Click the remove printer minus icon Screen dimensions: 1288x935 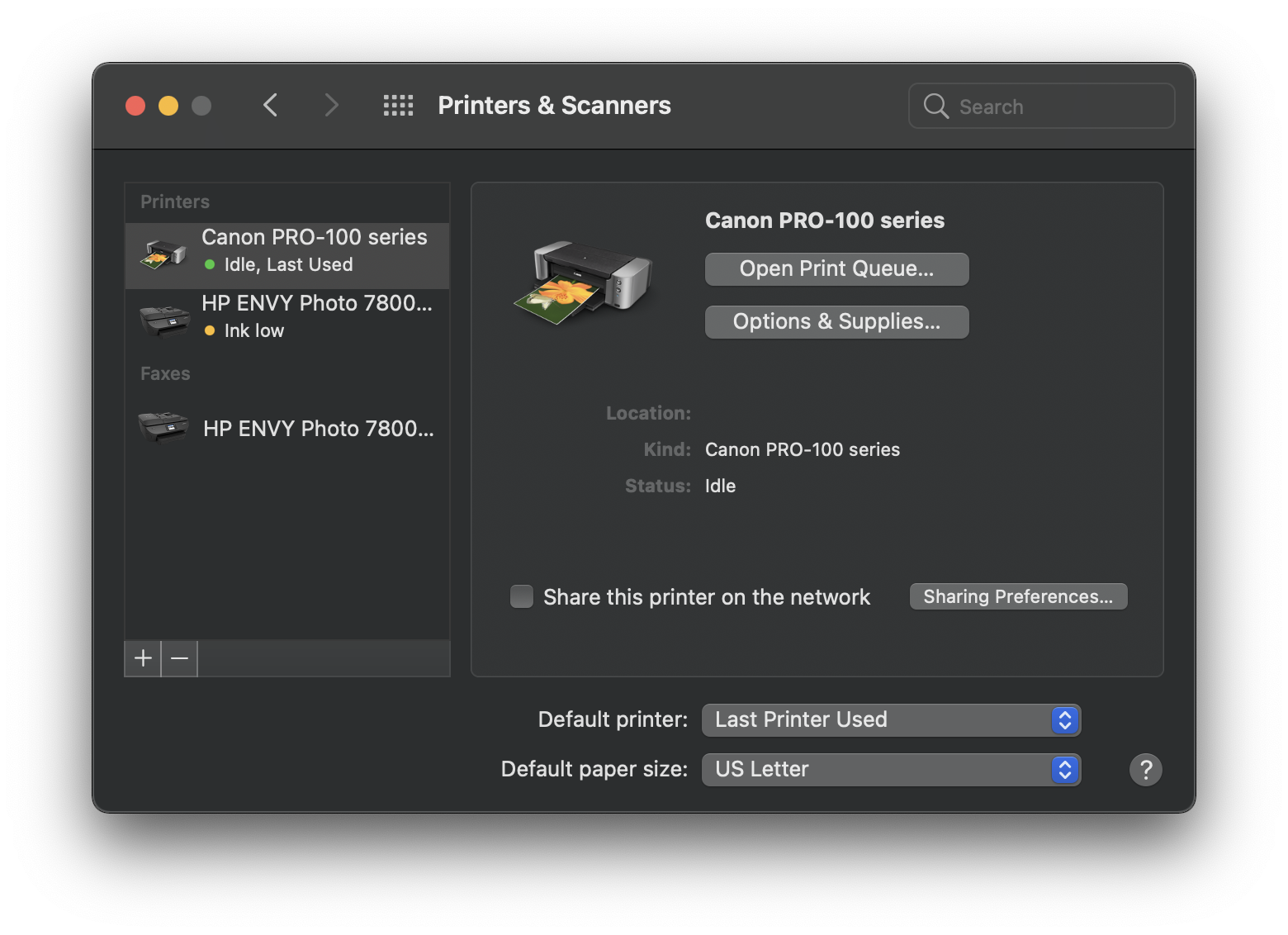pos(178,658)
